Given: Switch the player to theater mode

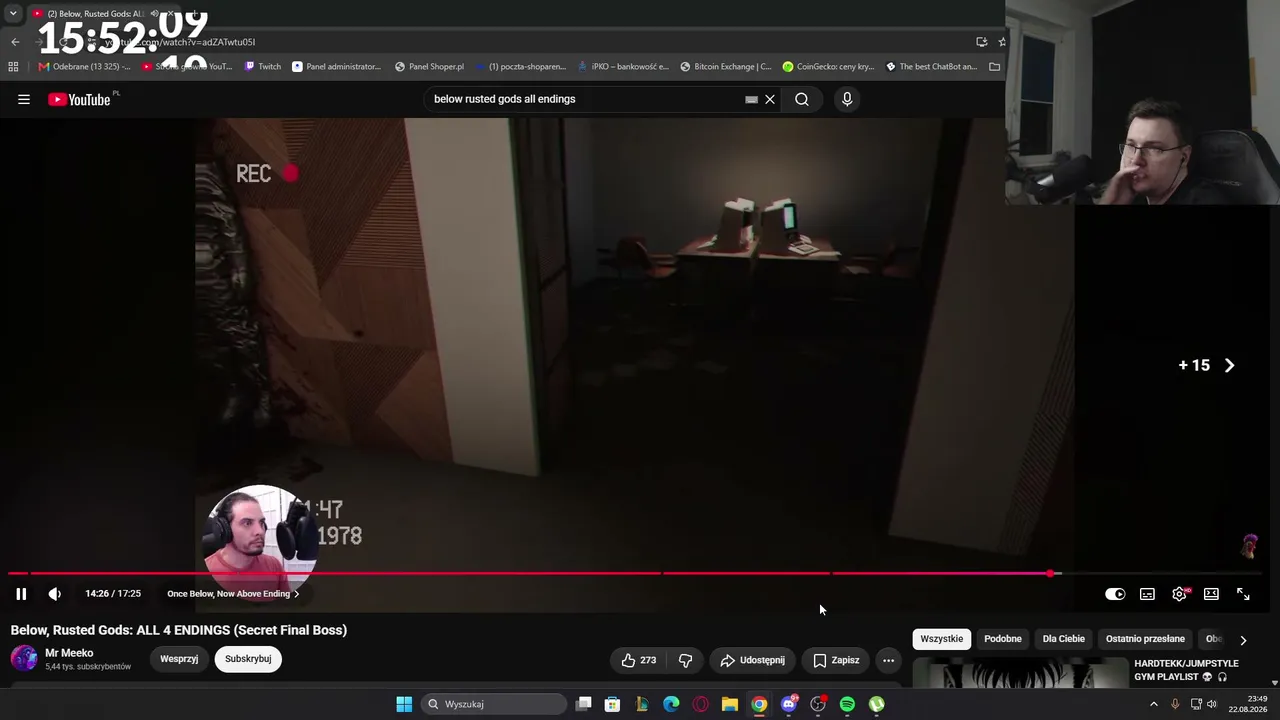Looking at the screenshot, I should 1211,594.
